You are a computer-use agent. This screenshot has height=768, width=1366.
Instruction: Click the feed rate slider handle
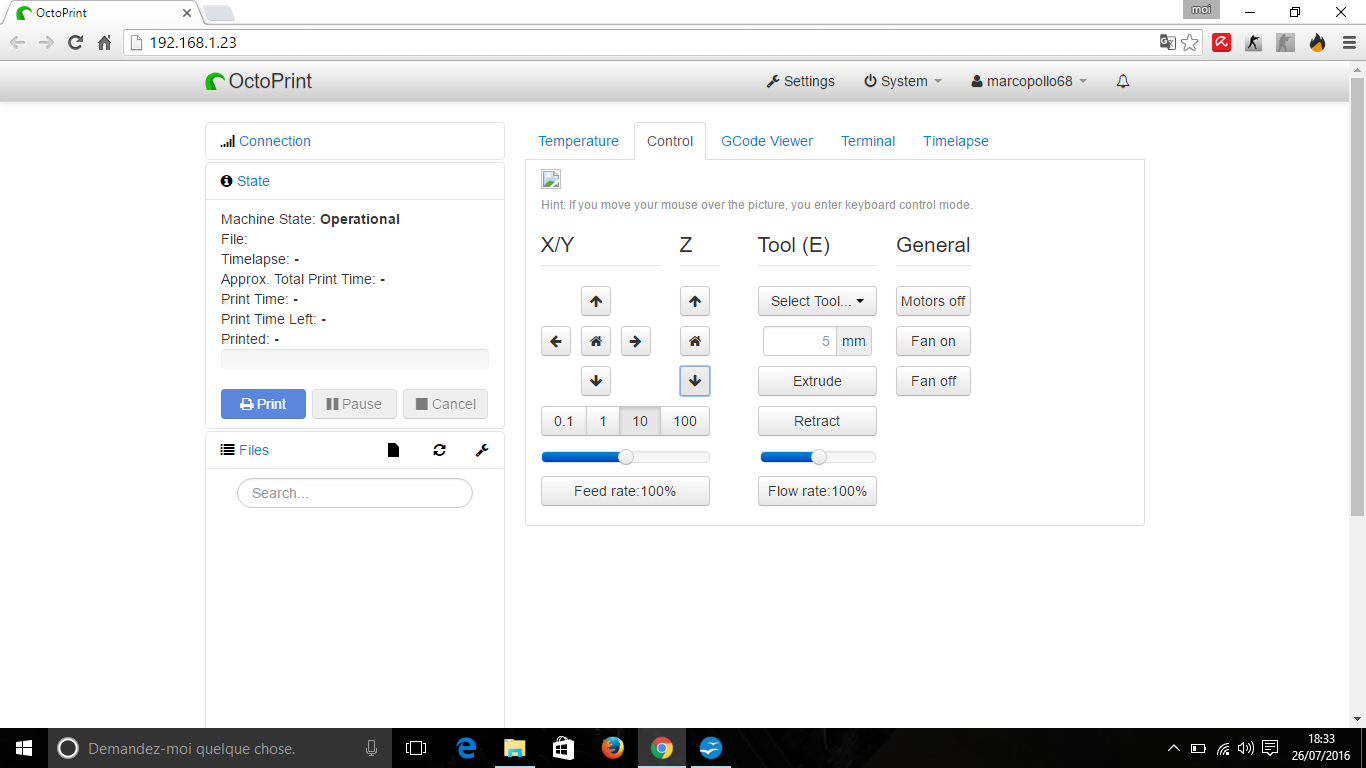pyautogui.click(x=626, y=457)
